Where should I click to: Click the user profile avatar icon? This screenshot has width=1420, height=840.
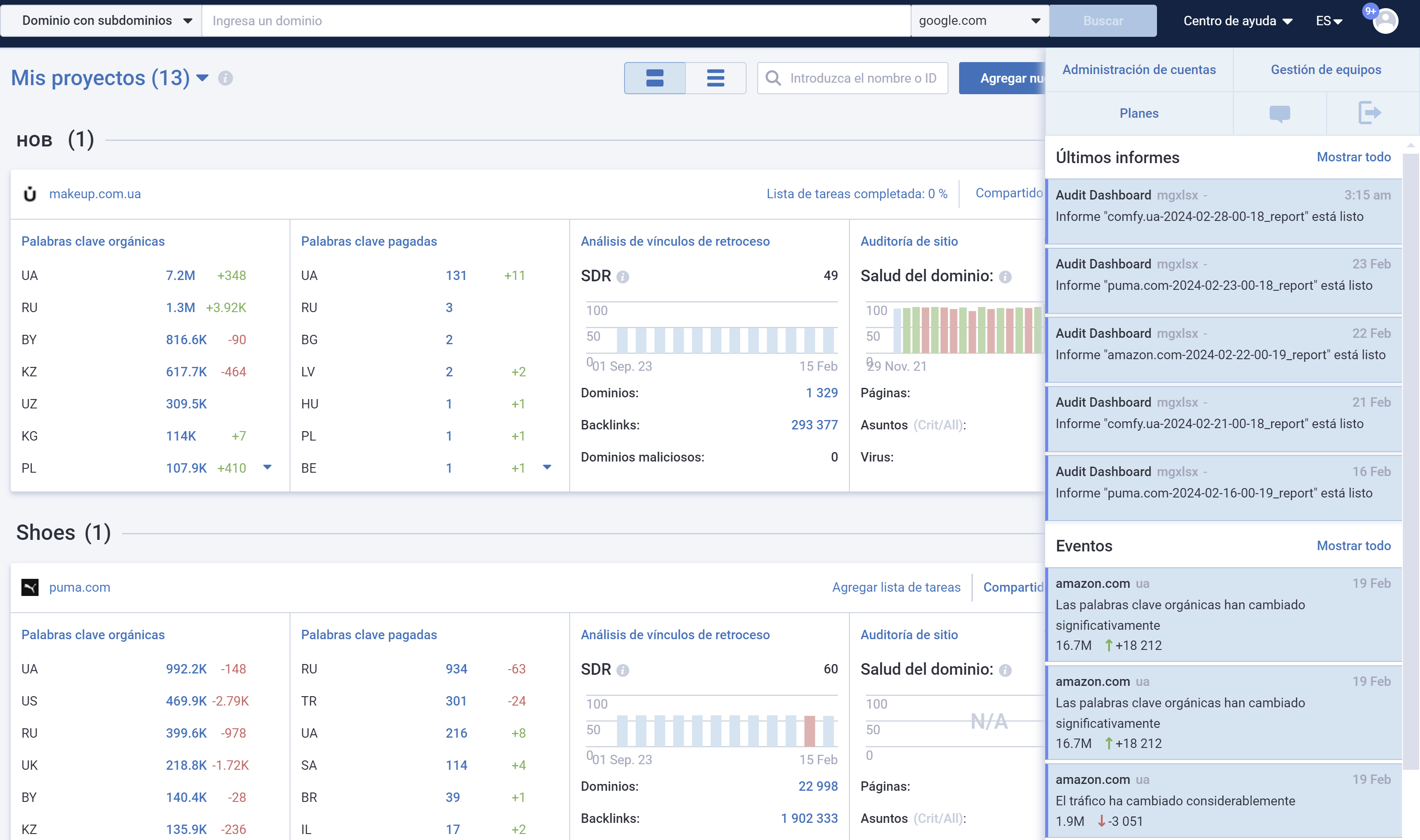point(1385,21)
